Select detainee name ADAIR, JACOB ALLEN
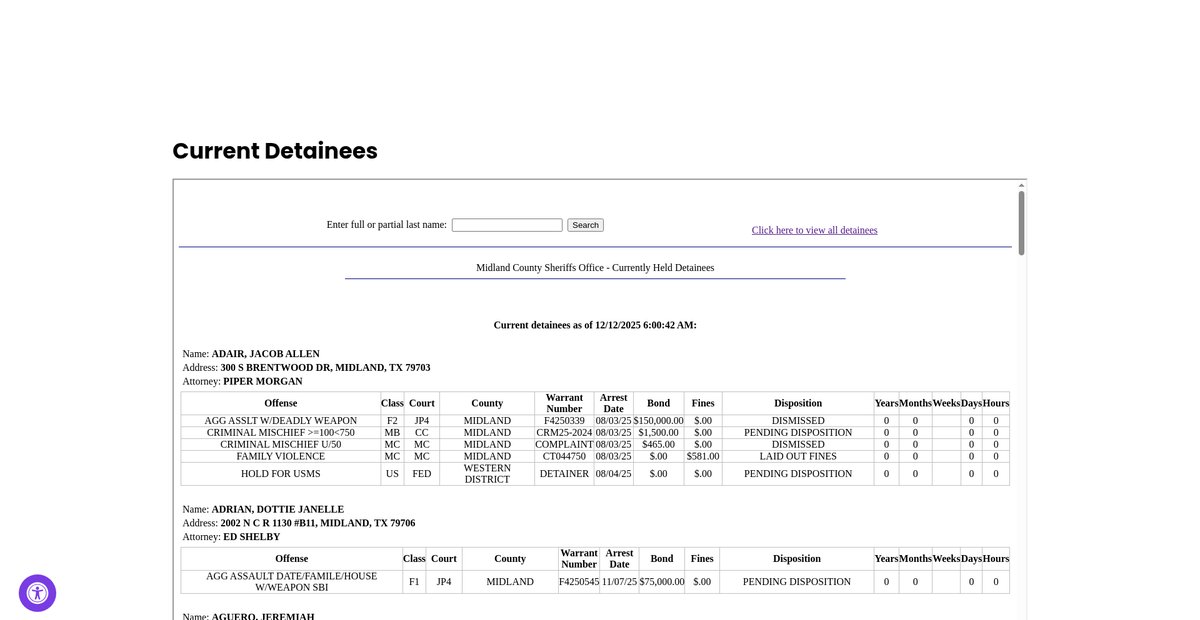 coord(265,354)
